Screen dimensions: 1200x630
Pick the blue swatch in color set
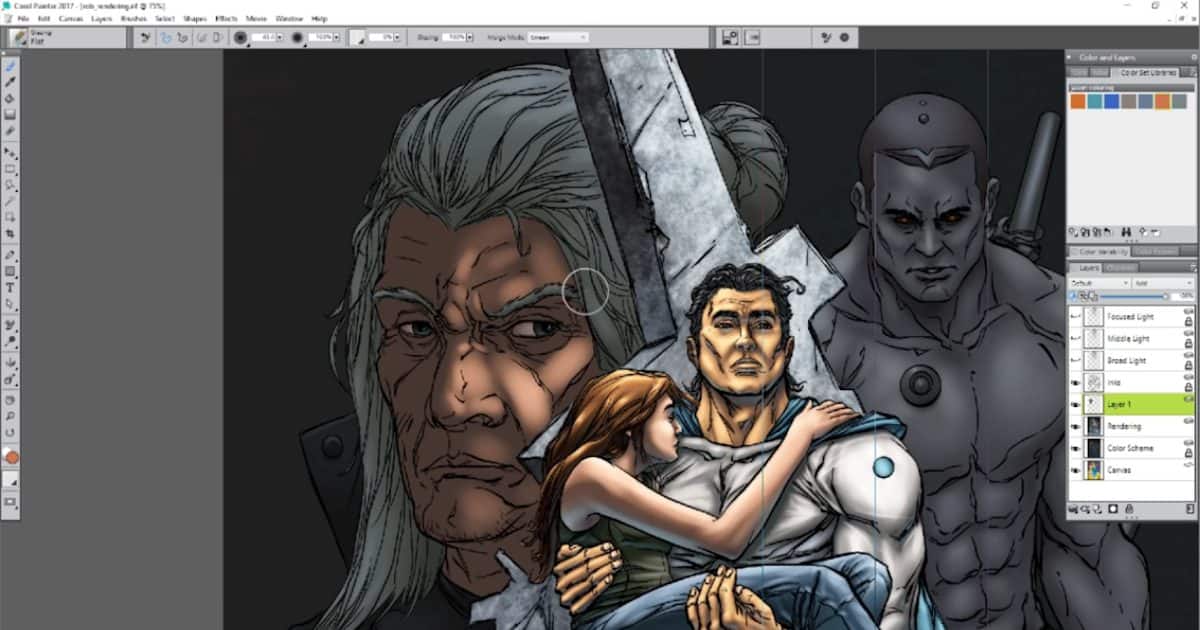[x=1112, y=101]
